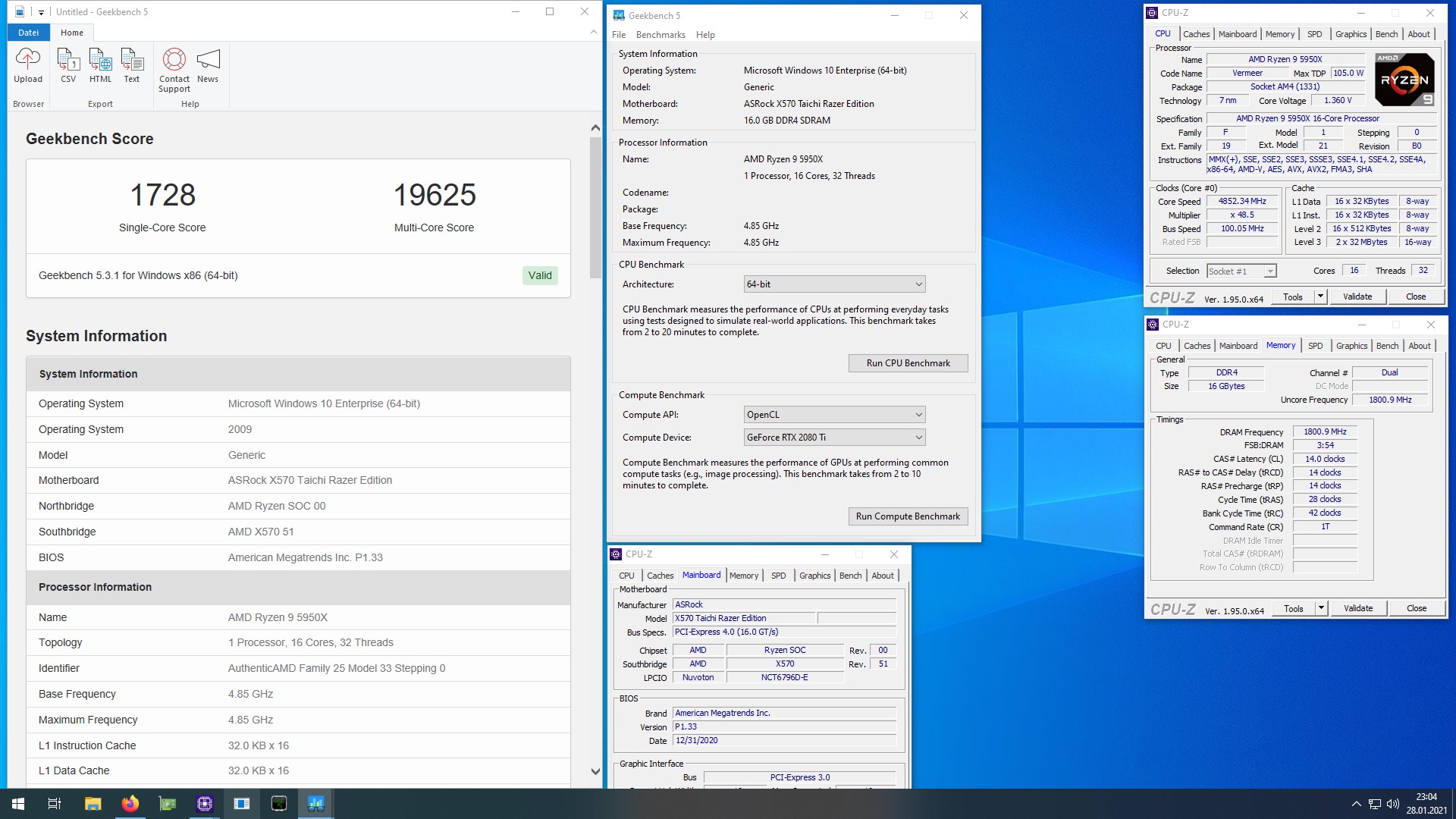This screenshot has height=819, width=1456.
Task: Open Mainboard tab in top CPU-Z window
Action: tap(1238, 34)
